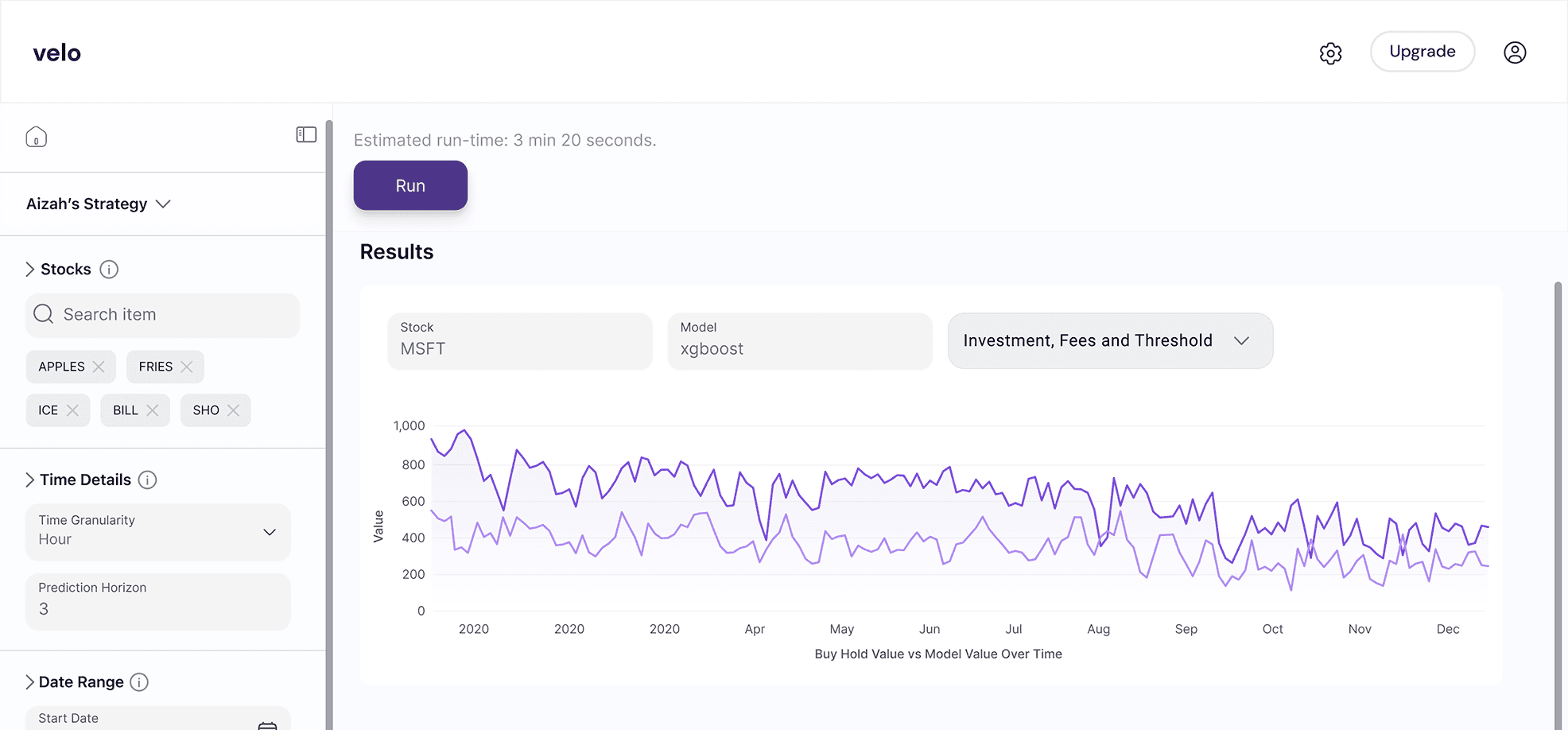Collapse the Stocks section
1568x730 pixels.
click(x=29, y=270)
